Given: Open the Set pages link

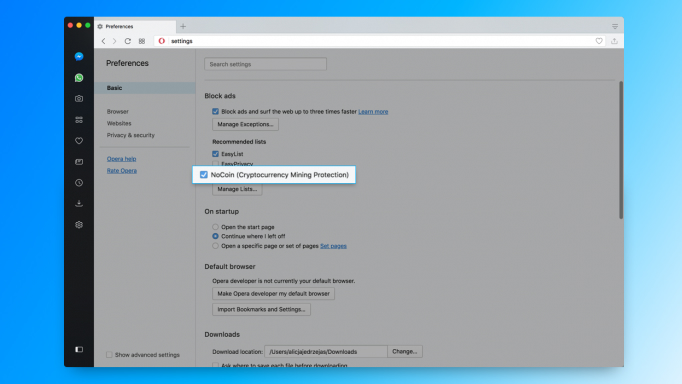Looking at the screenshot, I should coord(333,246).
